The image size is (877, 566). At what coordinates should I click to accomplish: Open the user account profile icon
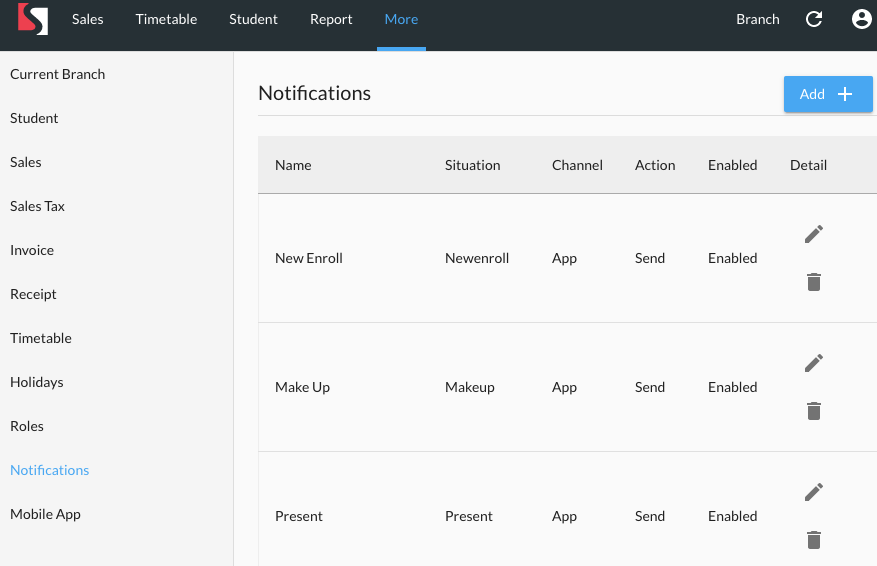pos(861,19)
